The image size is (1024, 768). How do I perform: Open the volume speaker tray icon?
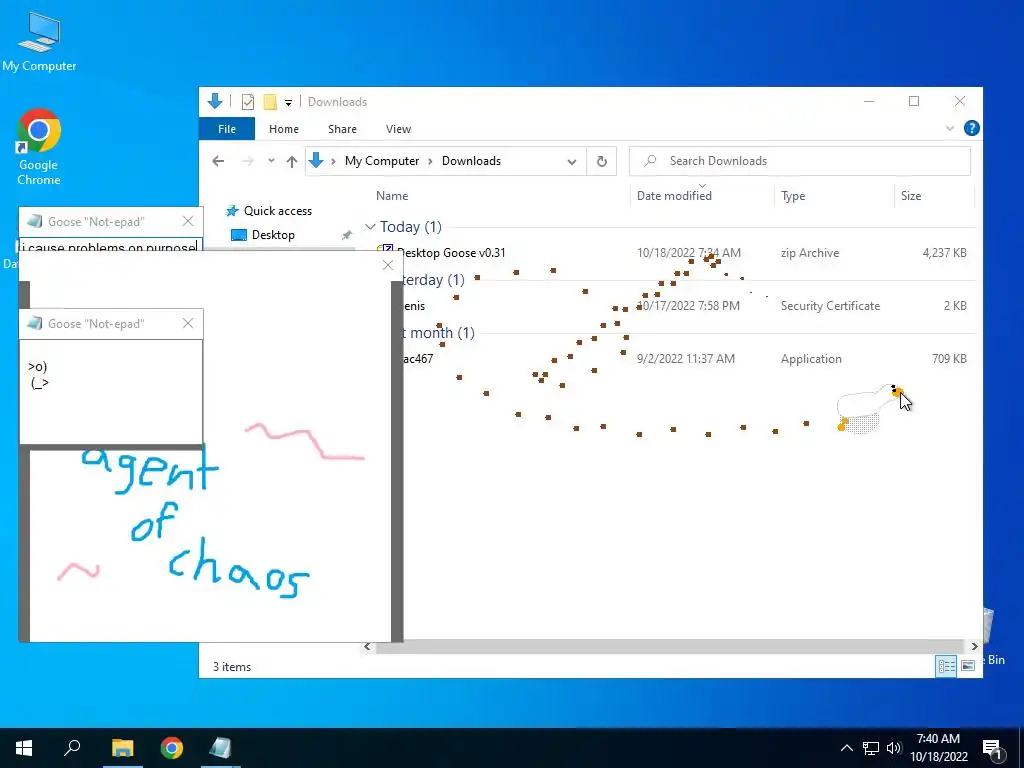pos(894,748)
